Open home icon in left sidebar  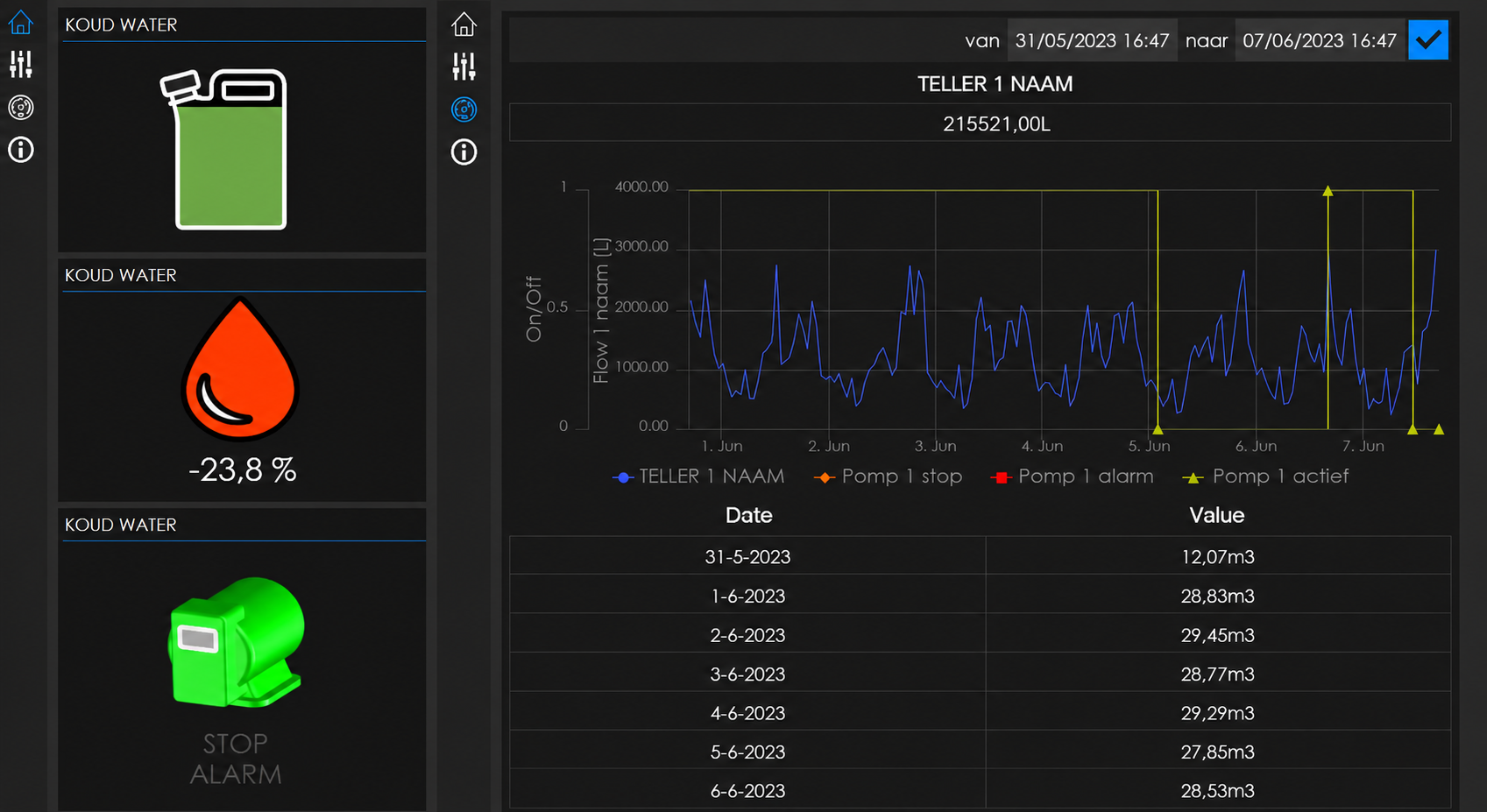[21, 22]
